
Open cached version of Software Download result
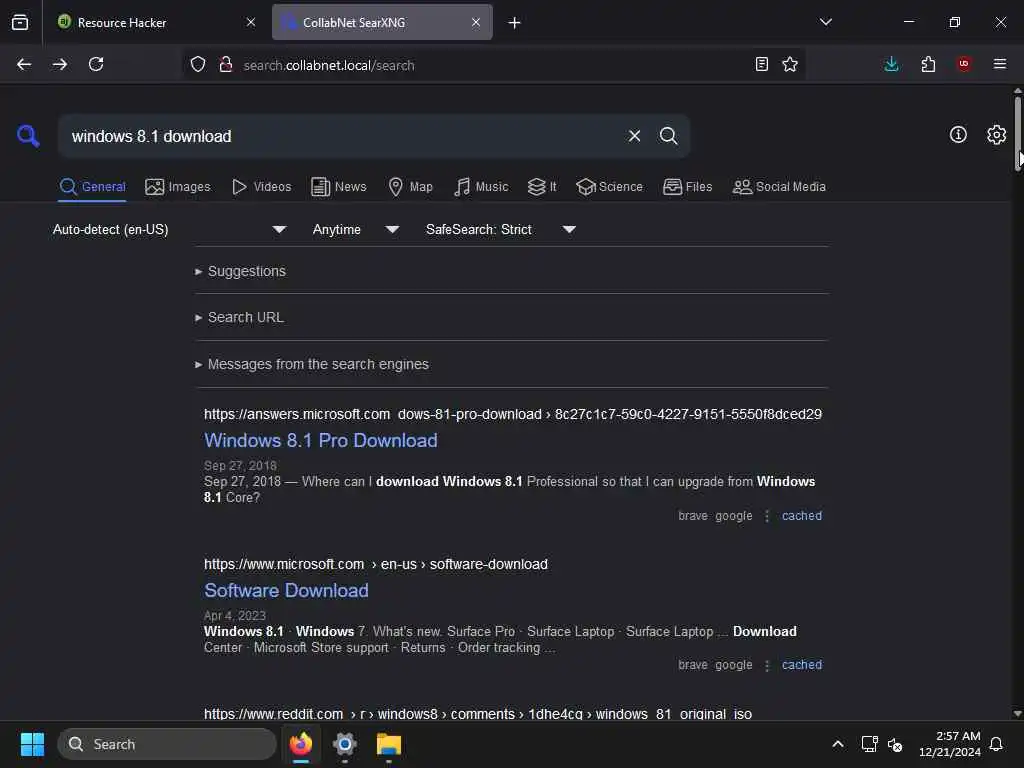pos(801,665)
